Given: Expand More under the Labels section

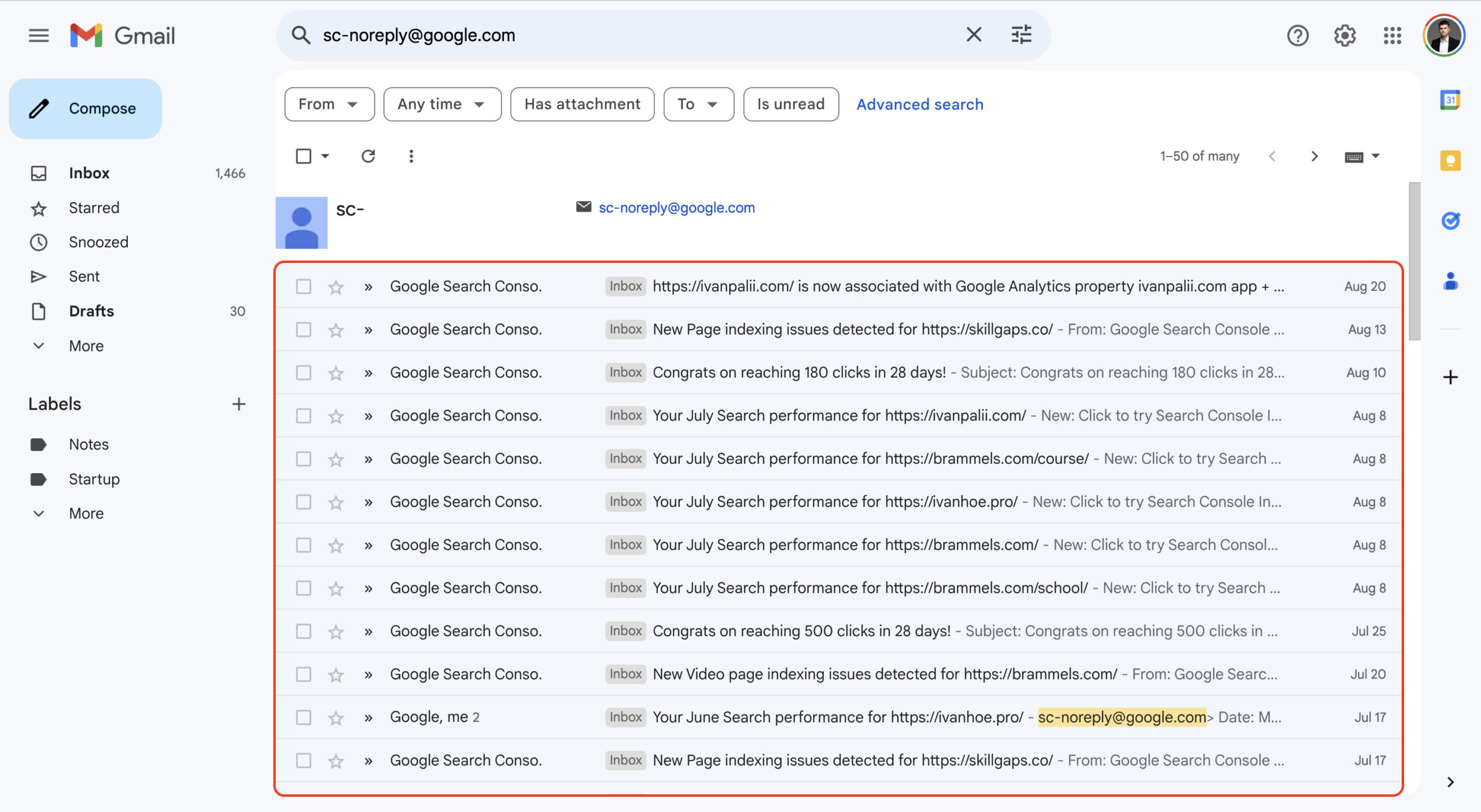Looking at the screenshot, I should pos(86,514).
